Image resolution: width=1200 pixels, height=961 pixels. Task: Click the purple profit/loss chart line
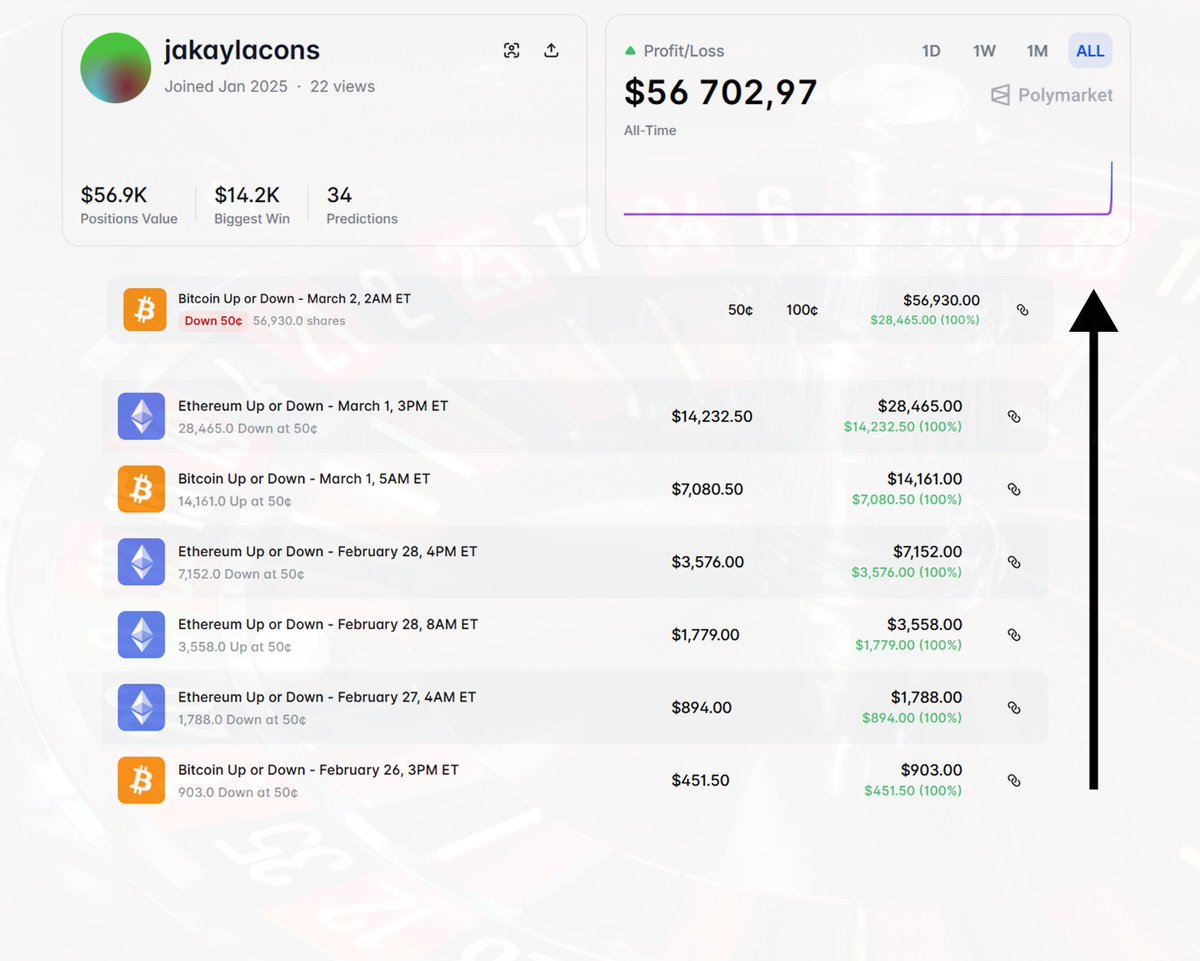coord(866,212)
